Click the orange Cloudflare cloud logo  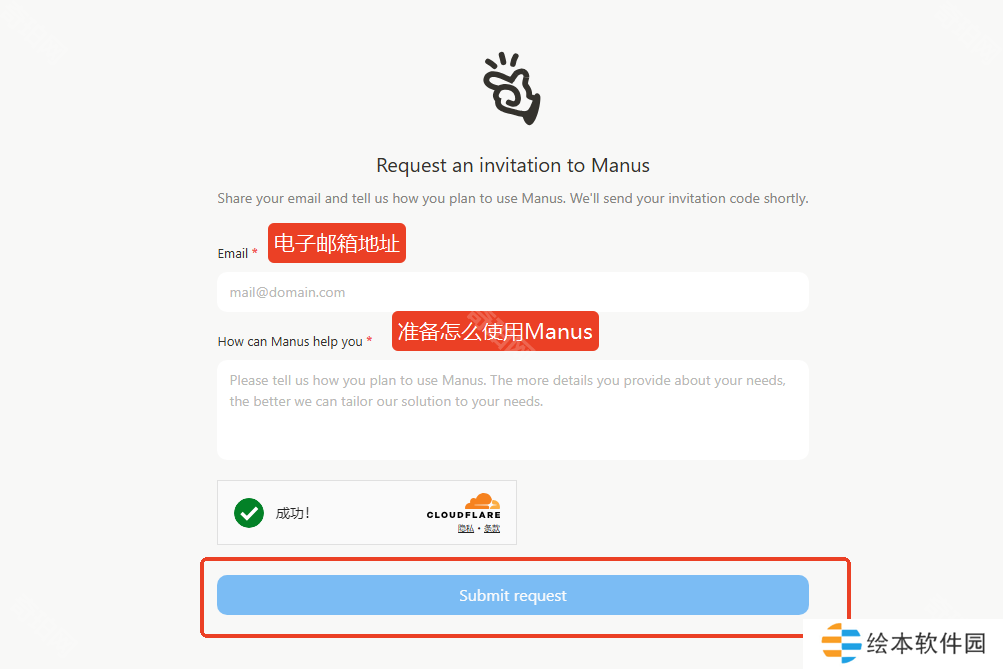click(482, 501)
